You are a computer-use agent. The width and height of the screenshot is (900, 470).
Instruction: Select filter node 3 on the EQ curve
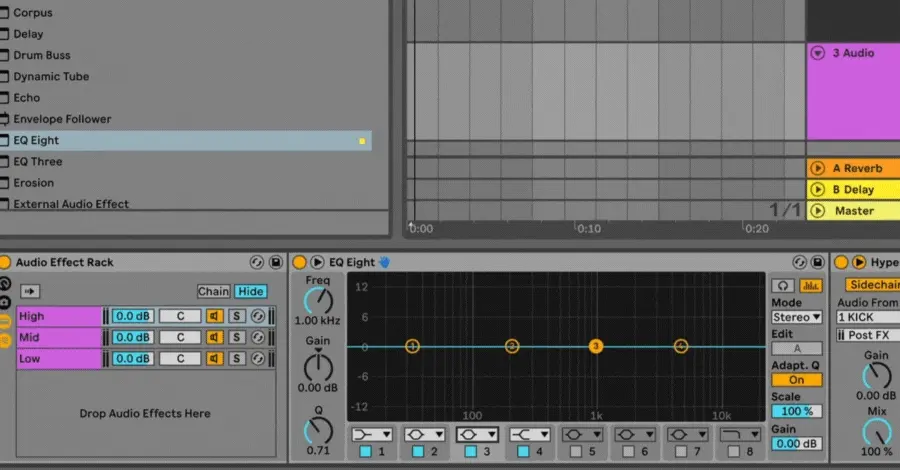click(x=596, y=346)
